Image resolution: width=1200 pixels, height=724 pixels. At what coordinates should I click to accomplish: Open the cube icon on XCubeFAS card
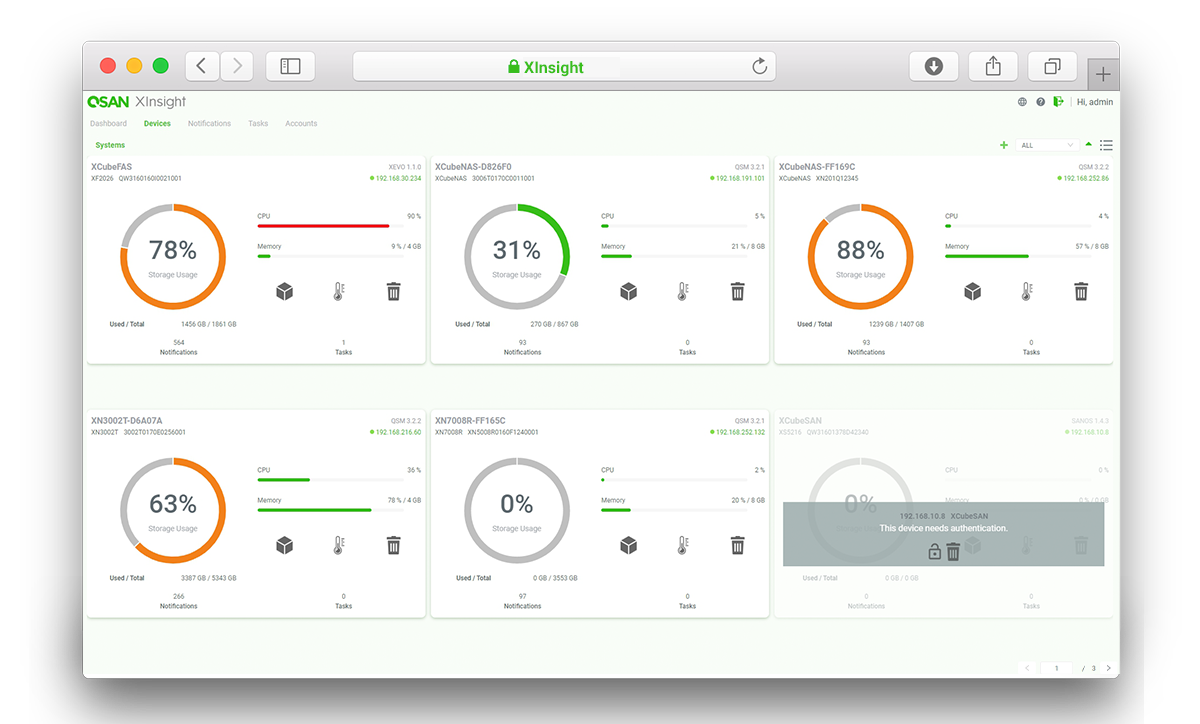pyautogui.click(x=285, y=291)
